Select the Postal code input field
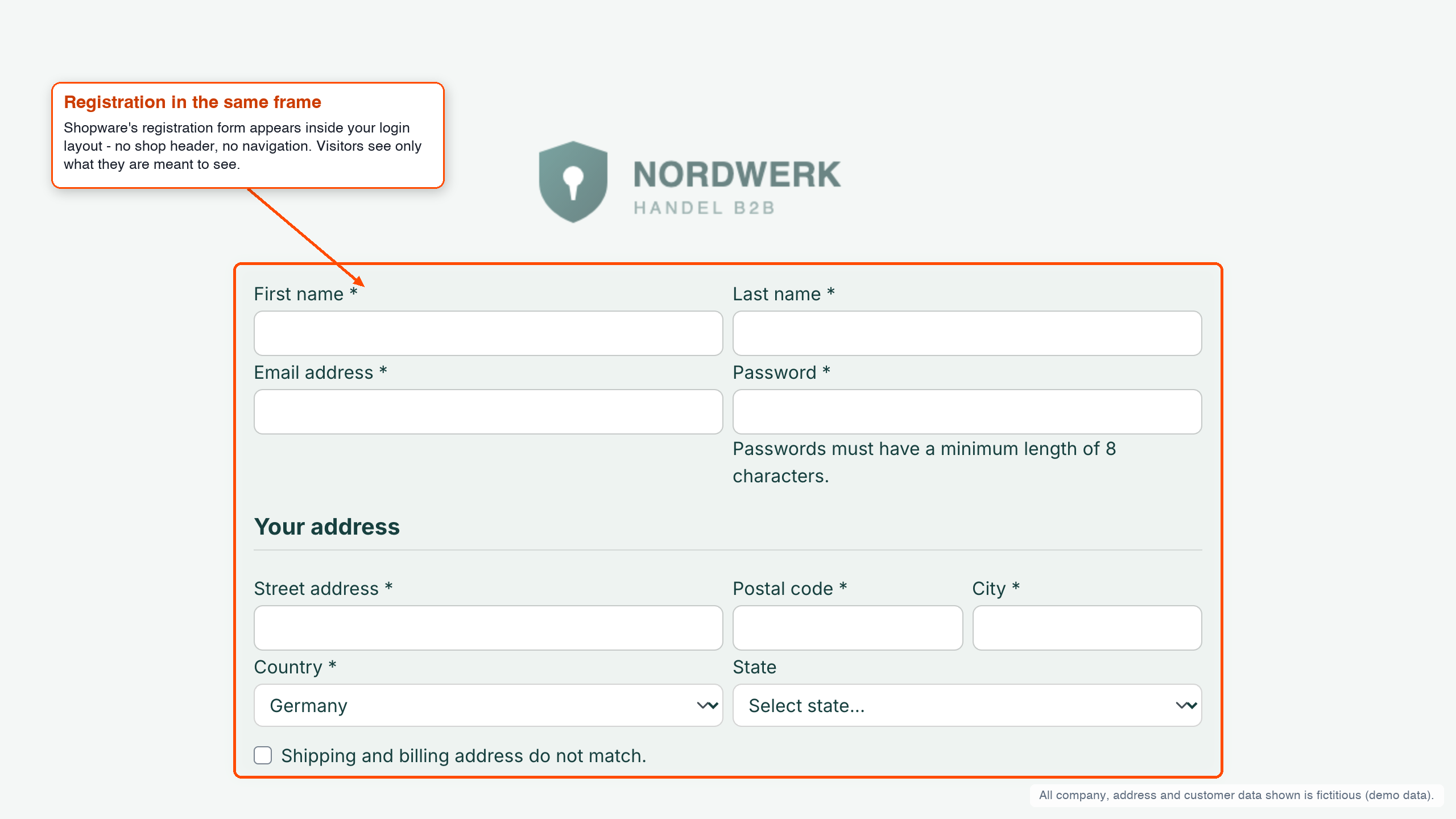Viewport: 1456px width, 819px height. (x=847, y=628)
